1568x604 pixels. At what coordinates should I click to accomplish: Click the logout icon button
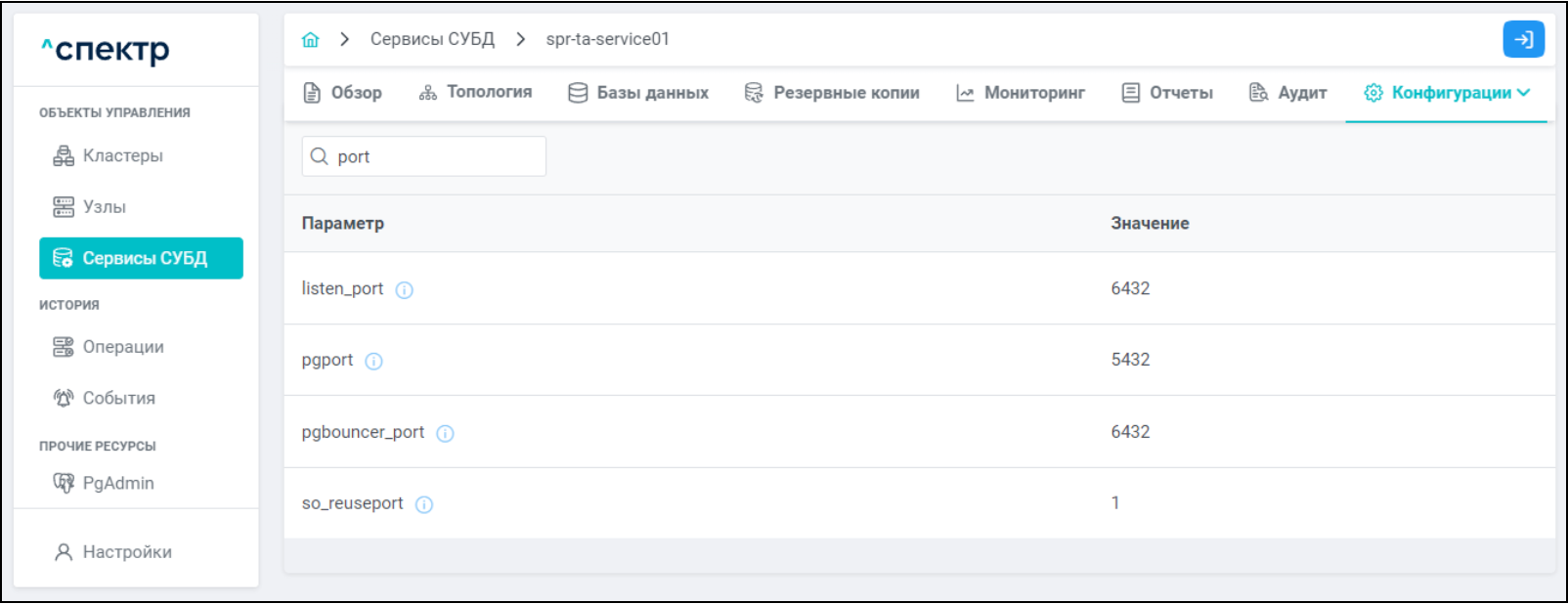[1523, 40]
